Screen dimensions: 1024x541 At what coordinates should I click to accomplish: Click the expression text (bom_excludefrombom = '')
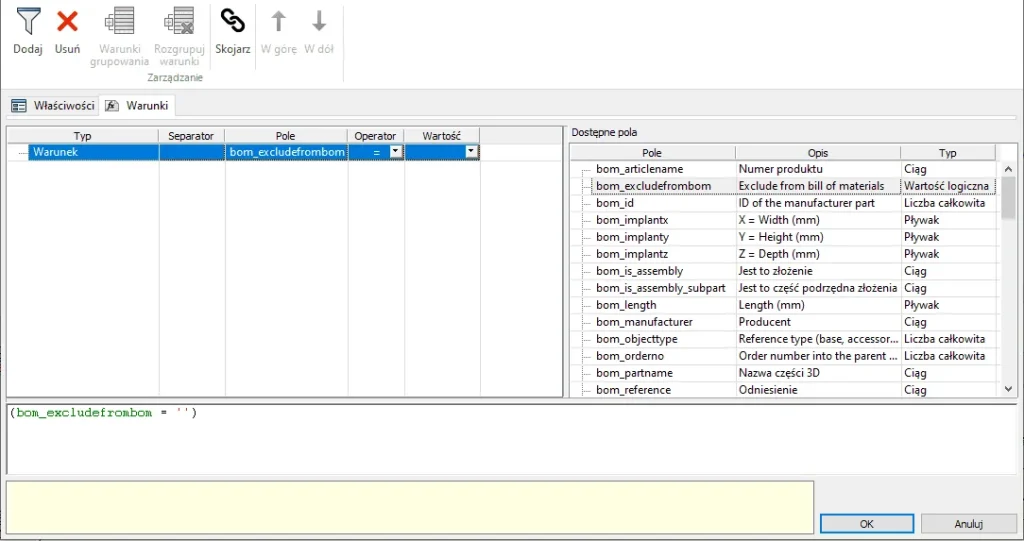(x=103, y=412)
